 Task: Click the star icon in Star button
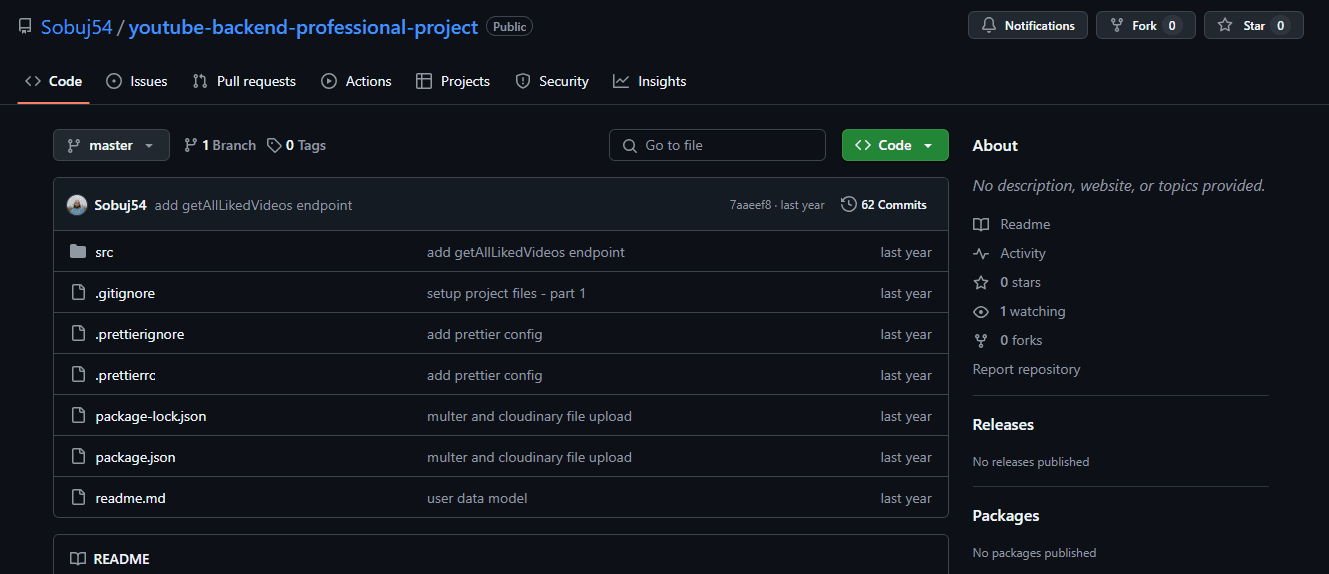[1225, 26]
